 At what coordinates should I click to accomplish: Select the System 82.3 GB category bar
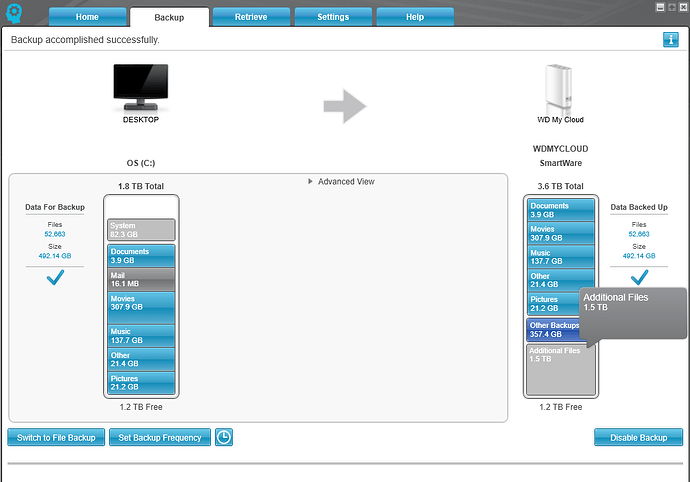point(141,230)
